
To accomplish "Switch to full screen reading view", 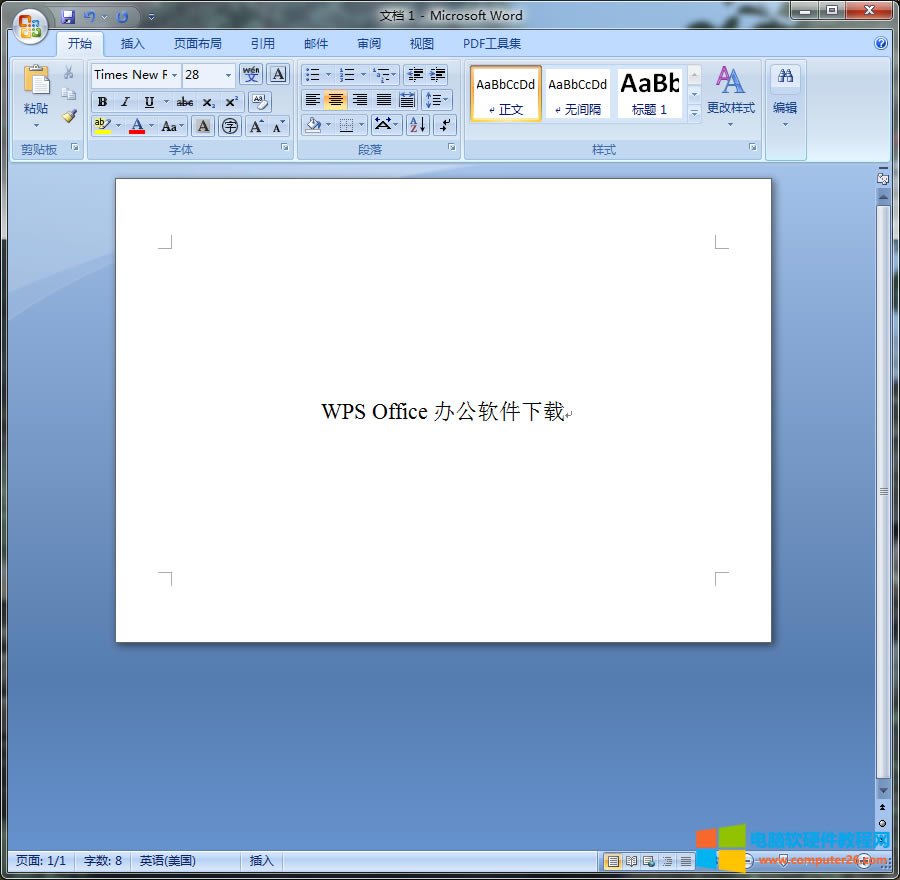I will pyautogui.click(x=631, y=860).
